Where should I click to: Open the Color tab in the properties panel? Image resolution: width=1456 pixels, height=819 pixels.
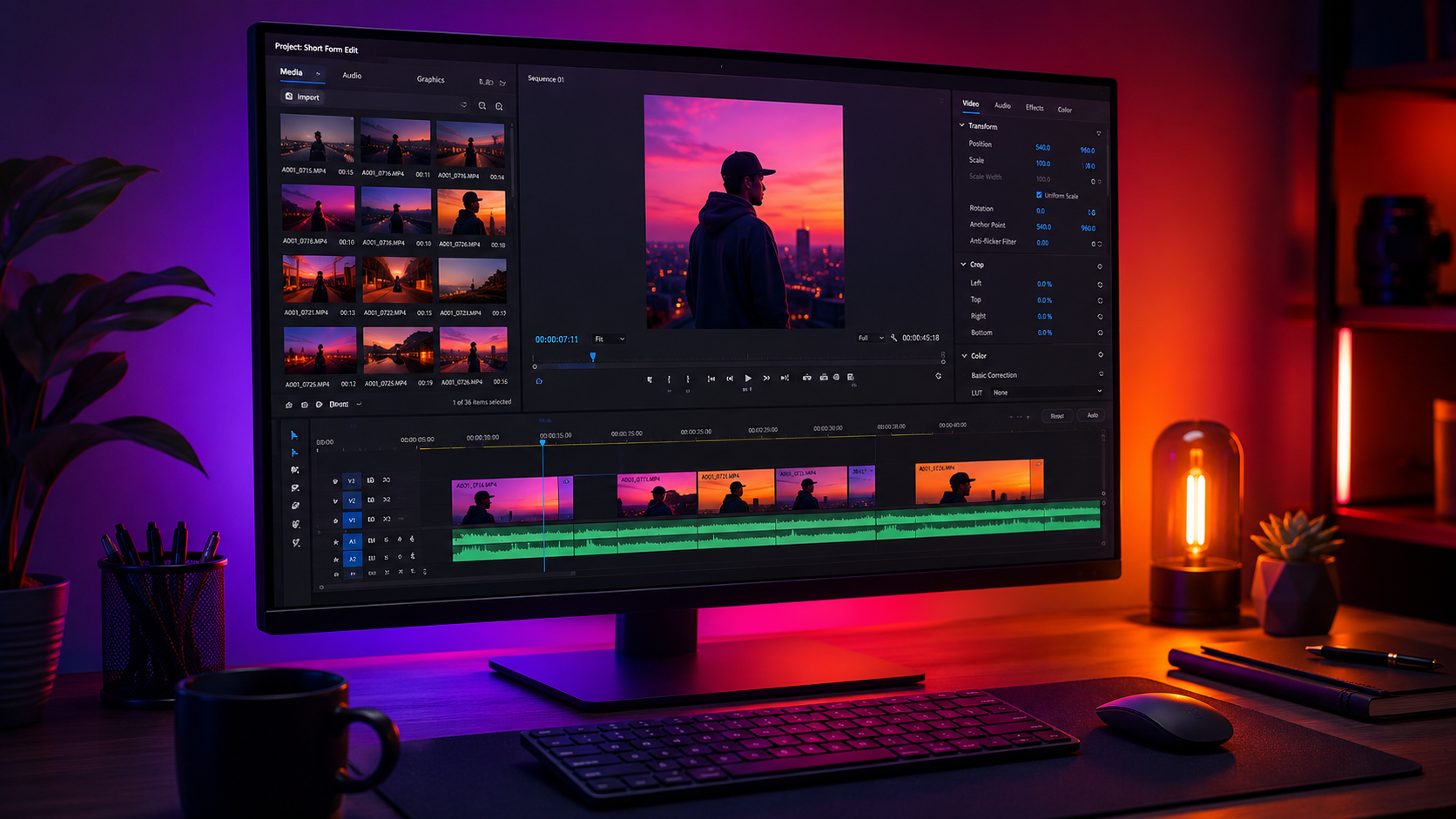tap(1064, 110)
